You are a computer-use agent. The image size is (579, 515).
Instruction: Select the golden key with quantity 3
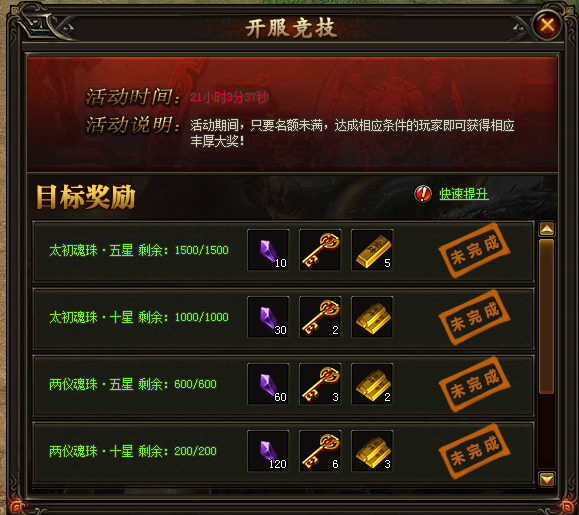[320, 384]
